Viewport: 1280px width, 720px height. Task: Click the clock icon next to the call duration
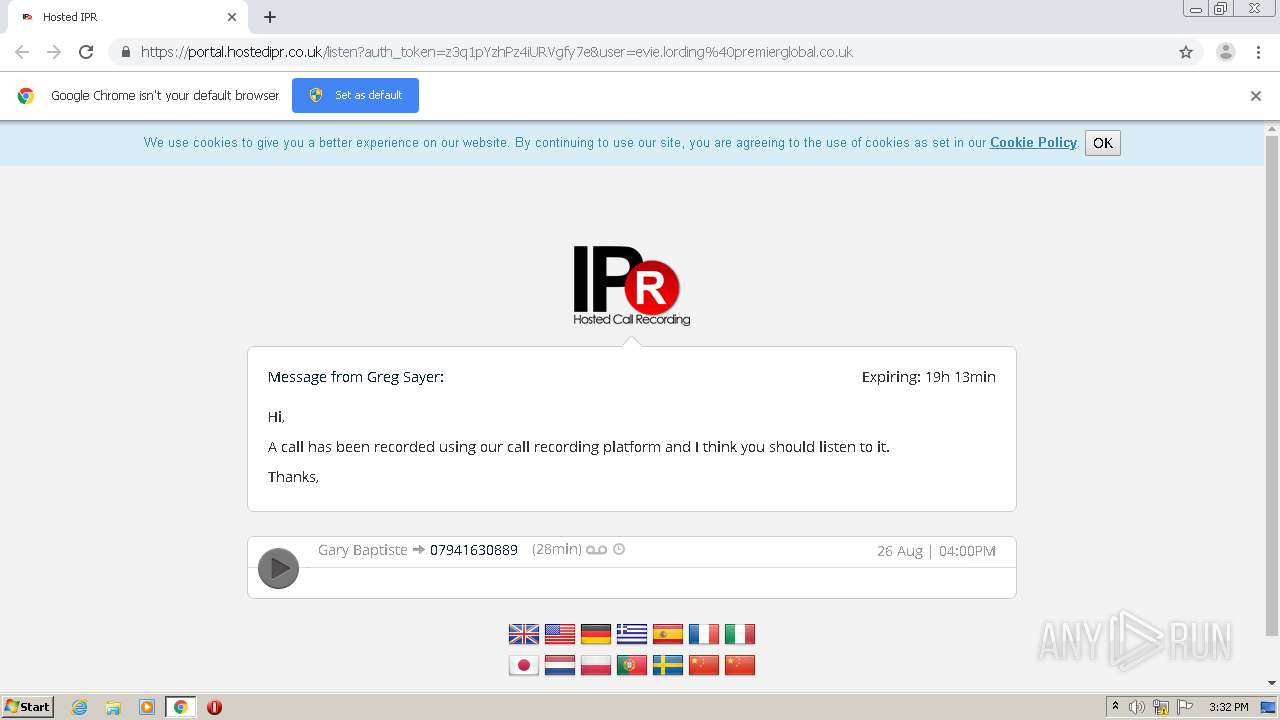(619, 549)
